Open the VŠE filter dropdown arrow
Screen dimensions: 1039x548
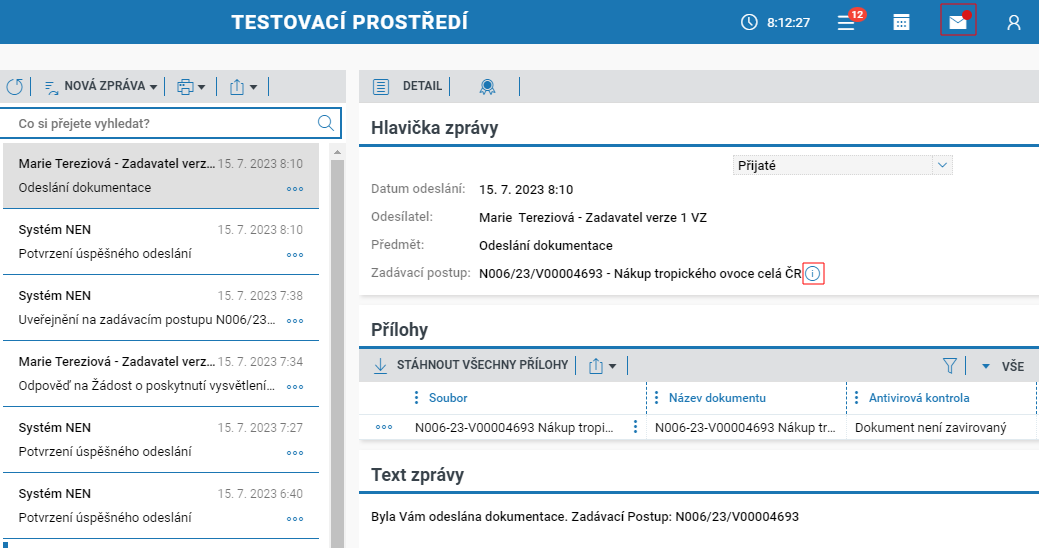tap(986, 366)
